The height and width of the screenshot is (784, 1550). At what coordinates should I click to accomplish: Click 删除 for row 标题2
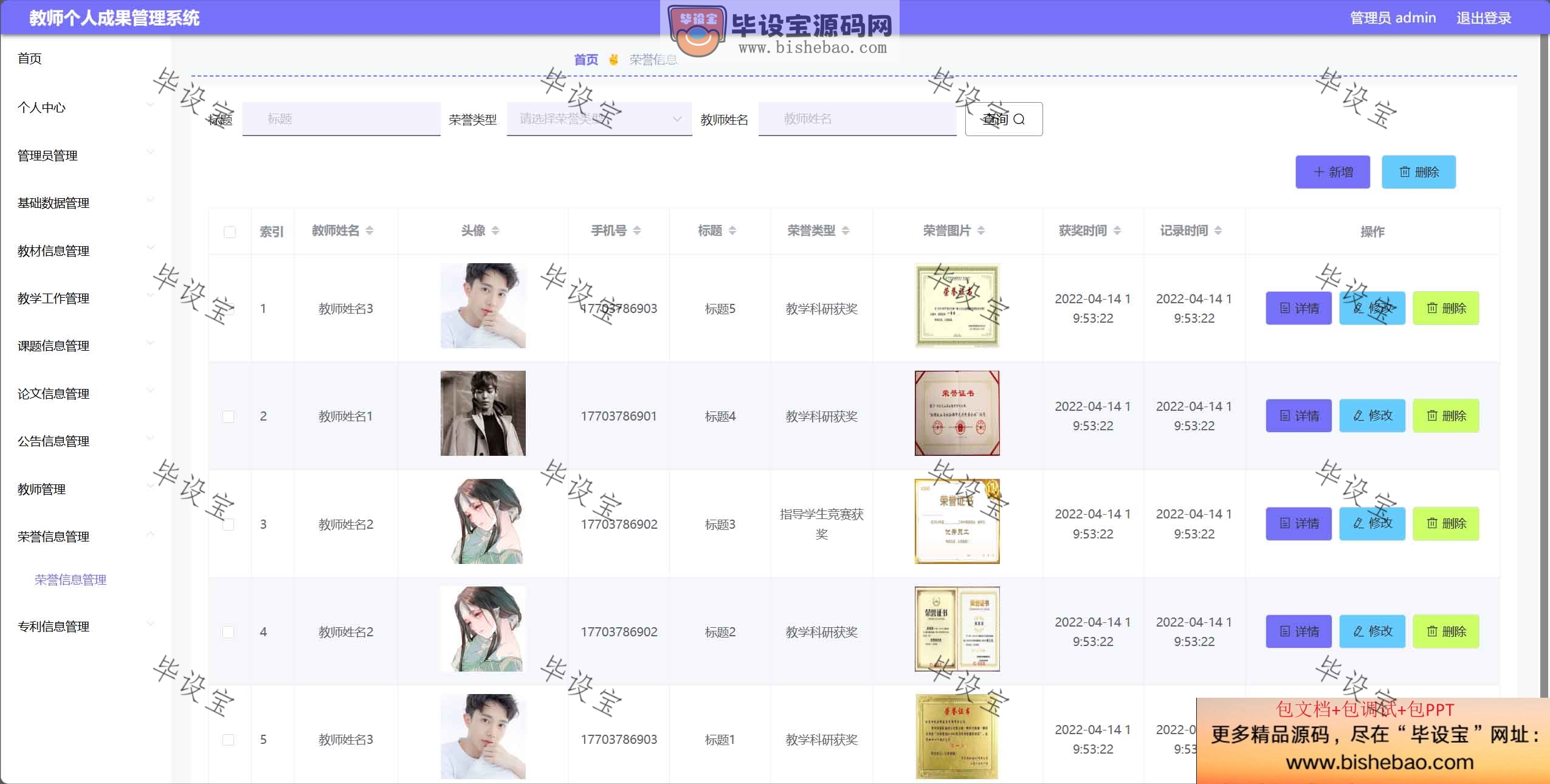tap(1445, 631)
